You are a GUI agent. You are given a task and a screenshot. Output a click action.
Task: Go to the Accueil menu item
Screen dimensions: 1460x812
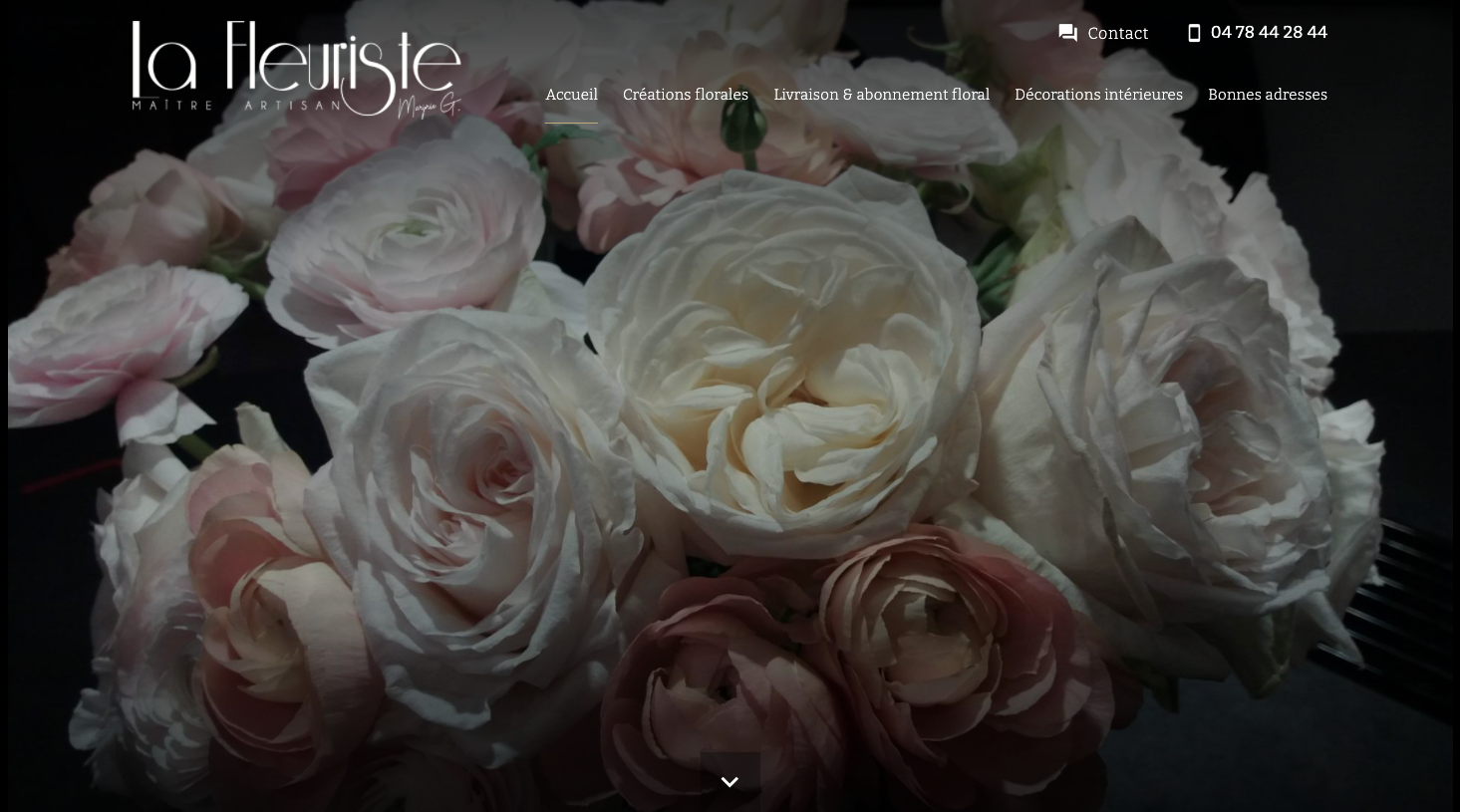pyautogui.click(x=571, y=95)
